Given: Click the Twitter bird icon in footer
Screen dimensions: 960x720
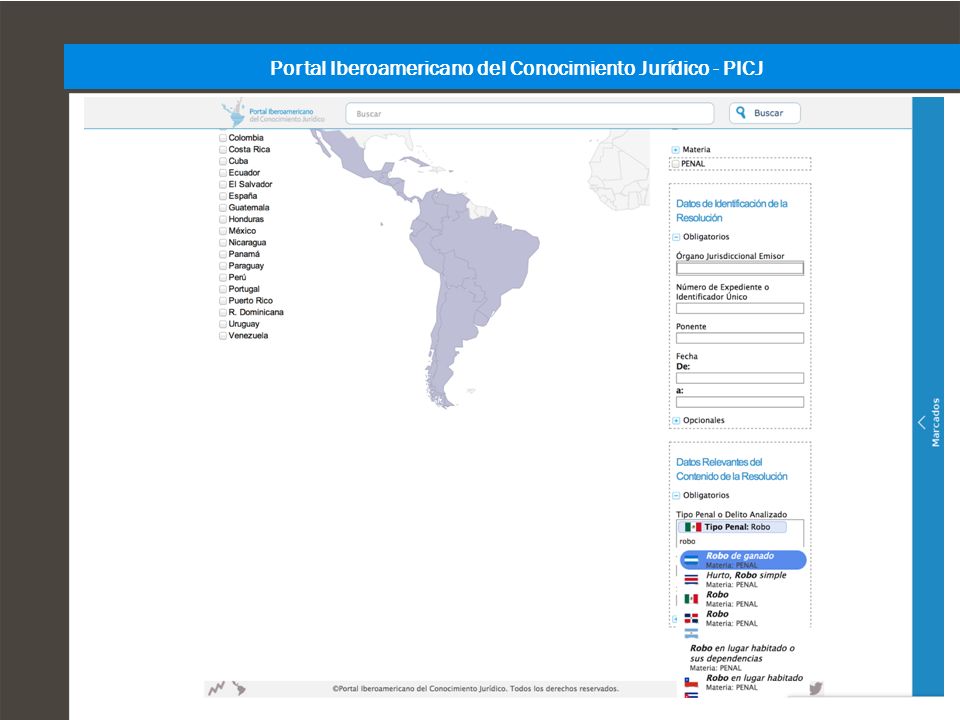Looking at the screenshot, I should coord(816,688).
